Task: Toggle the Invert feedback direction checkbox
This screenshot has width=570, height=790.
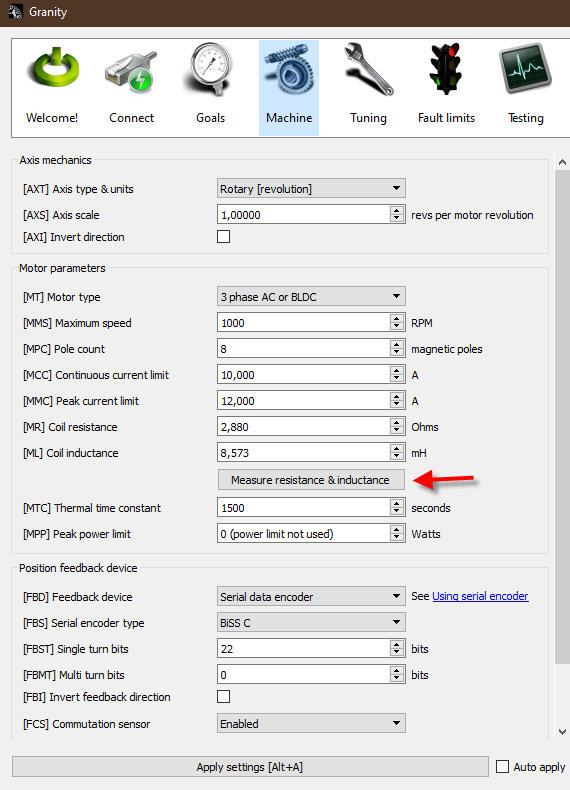Action: click(223, 696)
